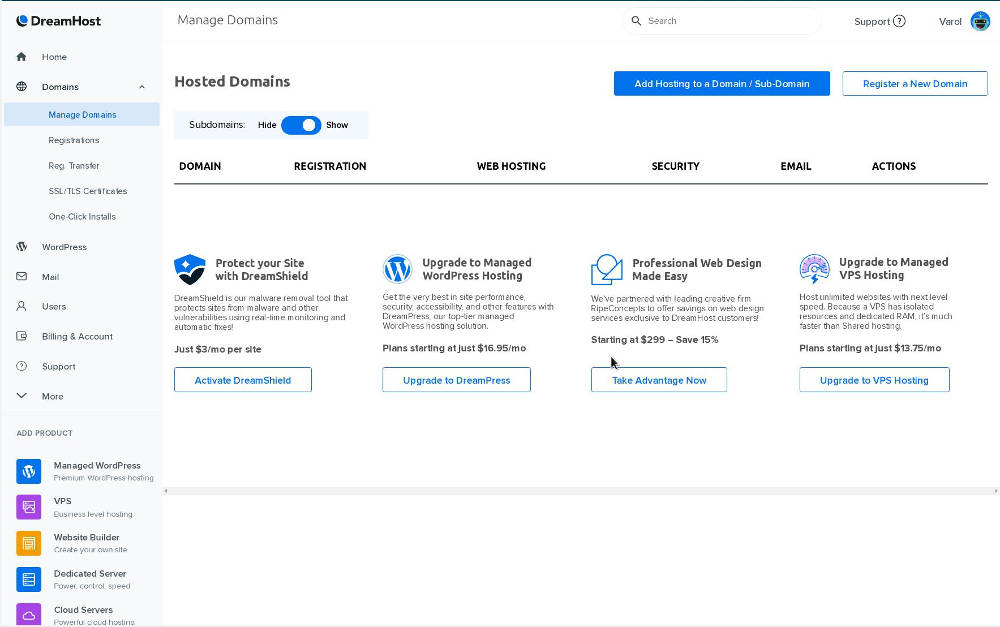Click the VPS product icon
The width and height of the screenshot is (1000, 627).
click(29, 507)
